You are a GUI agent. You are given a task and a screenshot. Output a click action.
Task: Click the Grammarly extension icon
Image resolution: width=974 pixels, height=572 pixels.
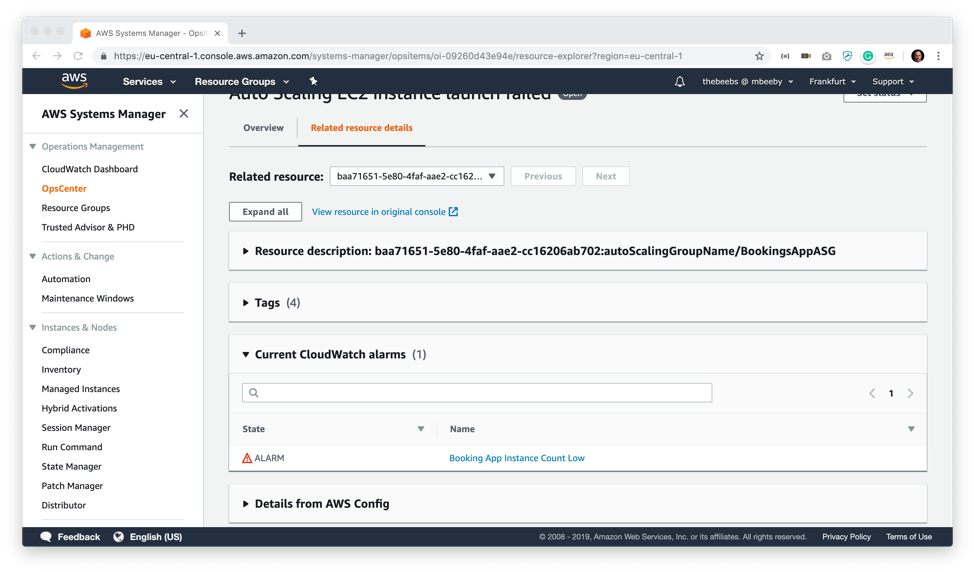click(868, 56)
